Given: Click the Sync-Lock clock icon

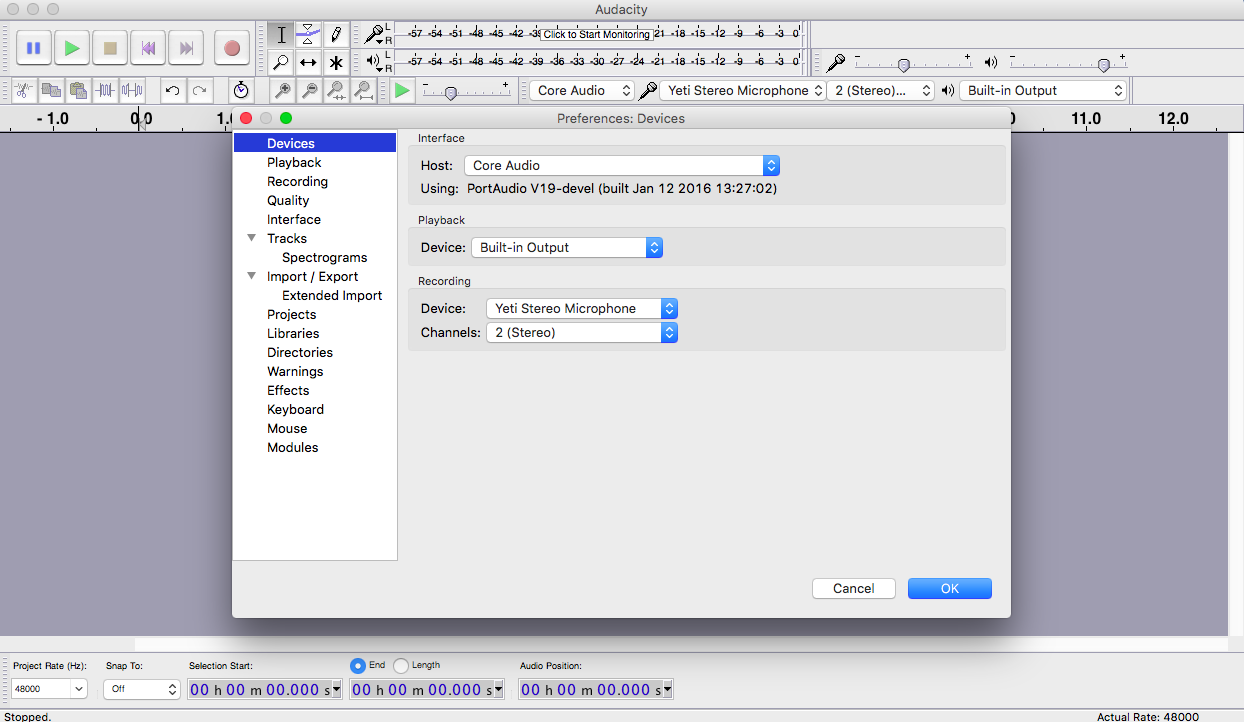Looking at the screenshot, I should pyautogui.click(x=240, y=91).
